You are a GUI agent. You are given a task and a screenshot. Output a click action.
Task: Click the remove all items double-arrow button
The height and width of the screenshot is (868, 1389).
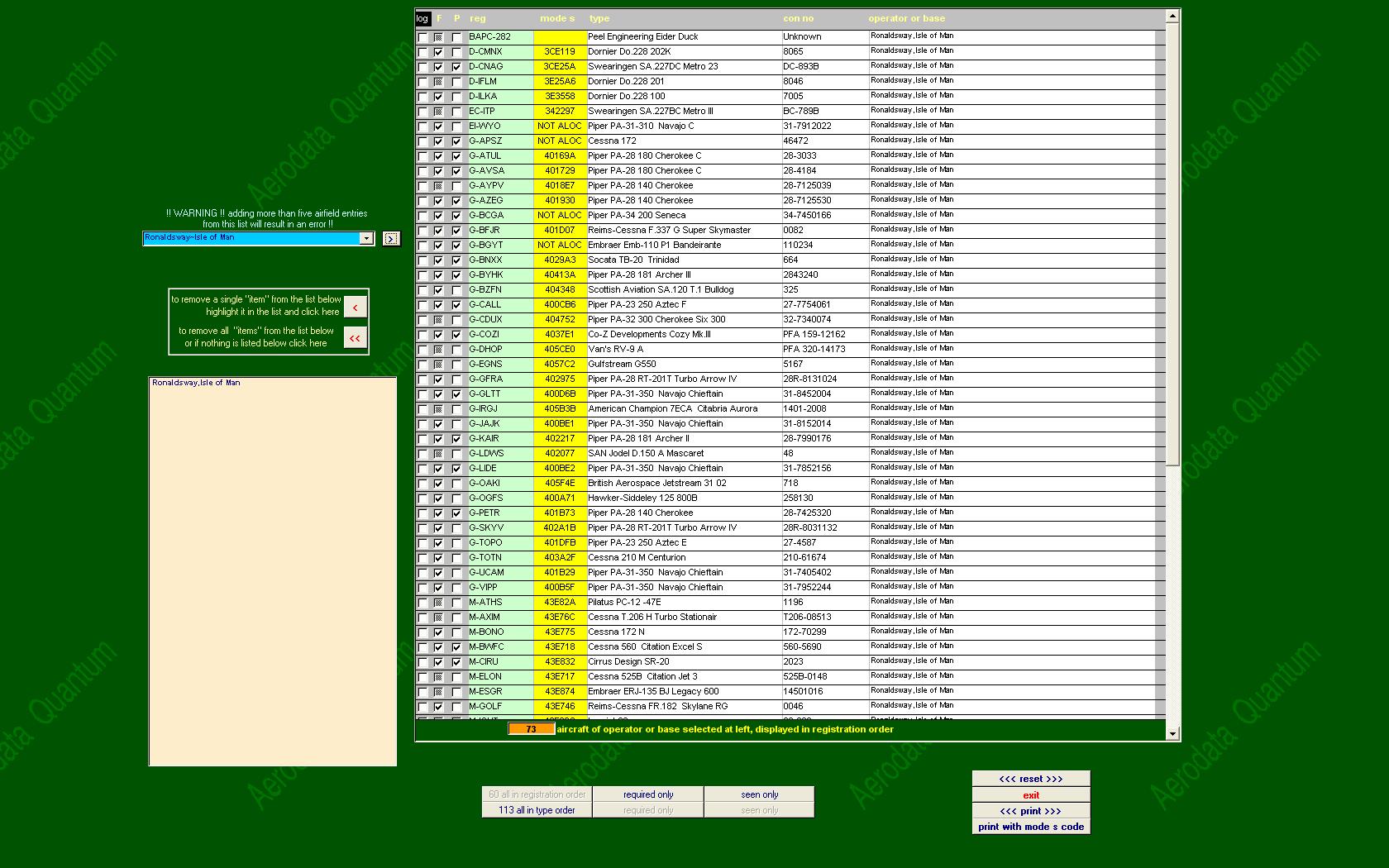click(355, 338)
